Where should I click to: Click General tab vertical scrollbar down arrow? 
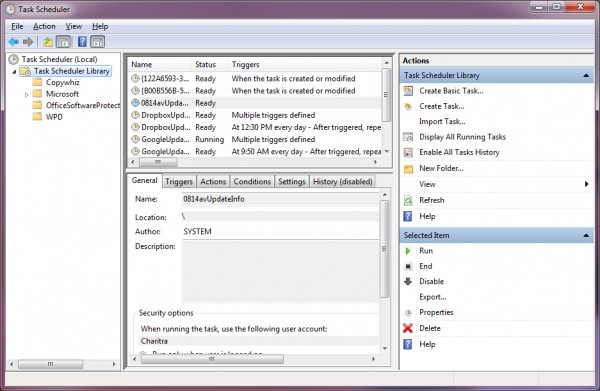coord(385,348)
